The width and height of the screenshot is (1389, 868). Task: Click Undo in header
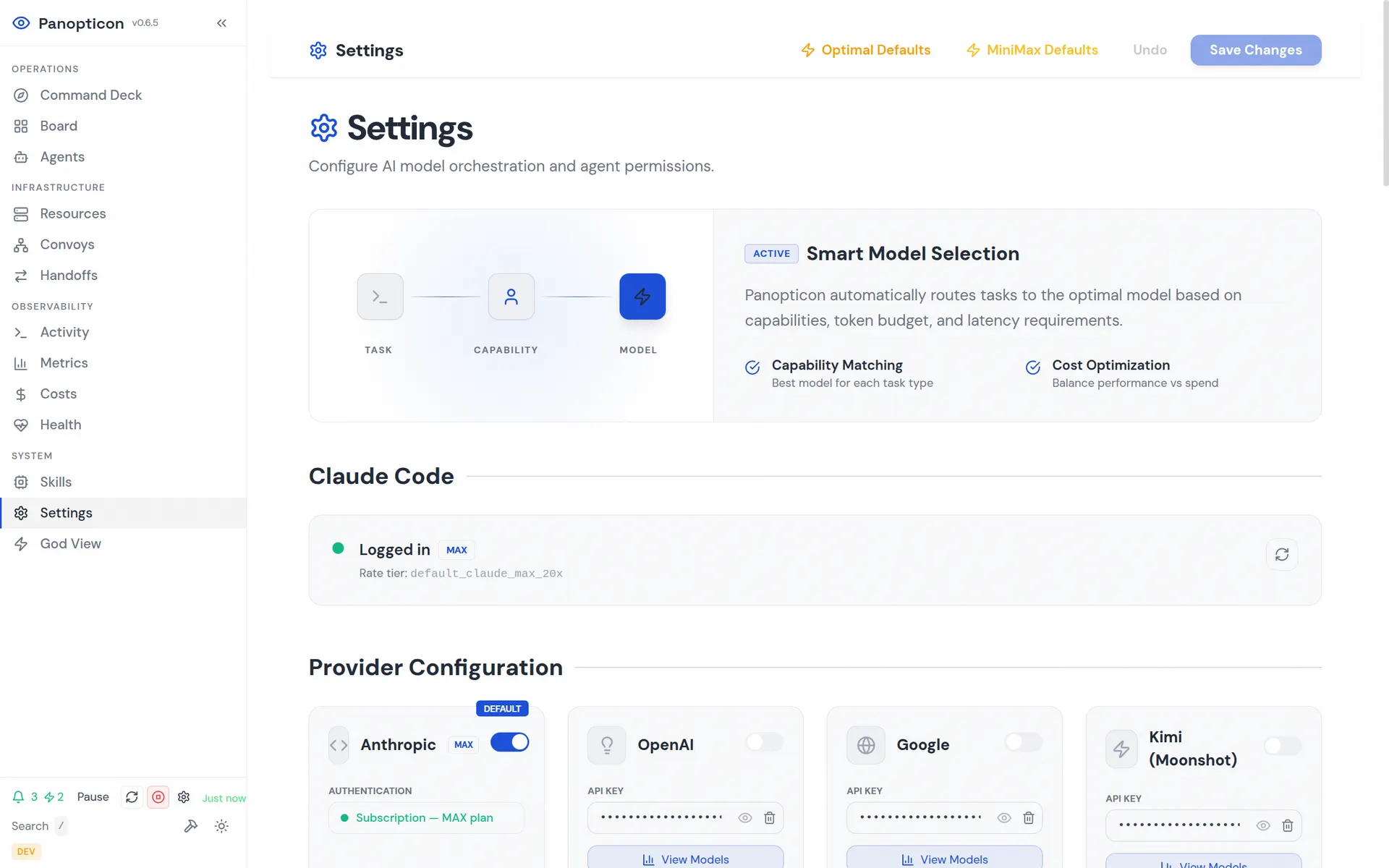(x=1150, y=50)
